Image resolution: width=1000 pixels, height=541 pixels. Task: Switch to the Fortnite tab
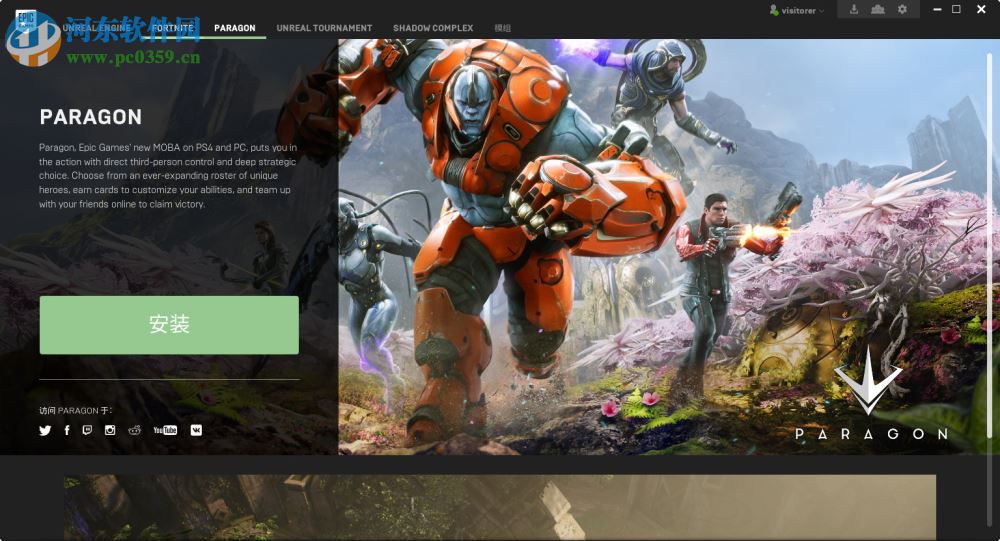click(172, 28)
